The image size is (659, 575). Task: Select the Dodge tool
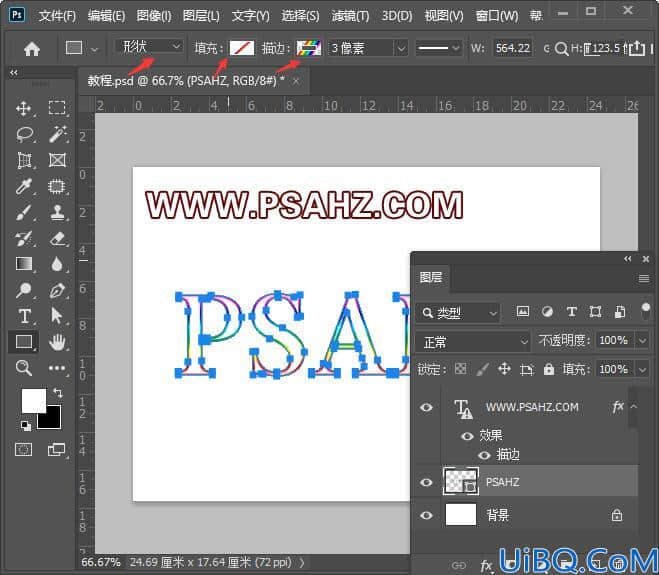pyautogui.click(x=24, y=290)
